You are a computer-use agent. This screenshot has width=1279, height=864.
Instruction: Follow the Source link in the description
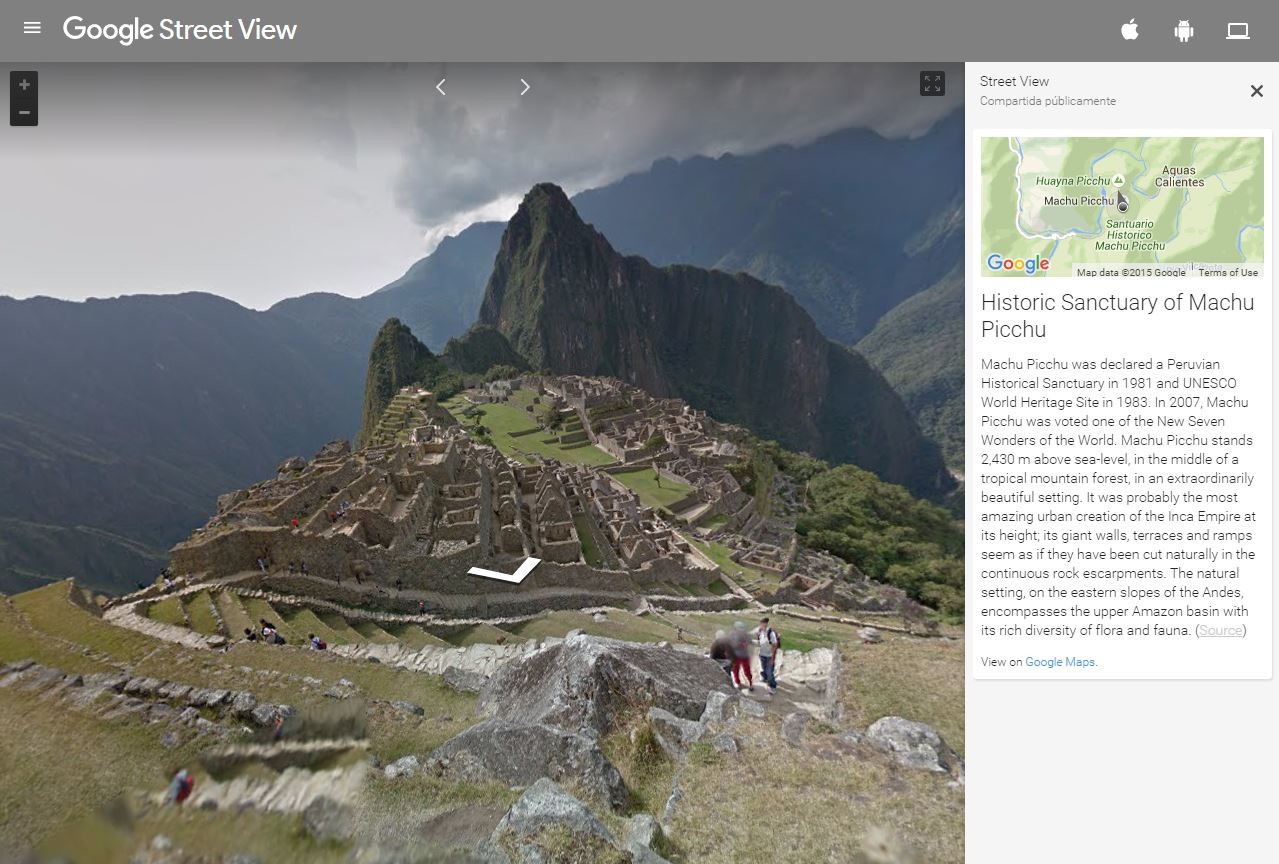pos(1220,630)
